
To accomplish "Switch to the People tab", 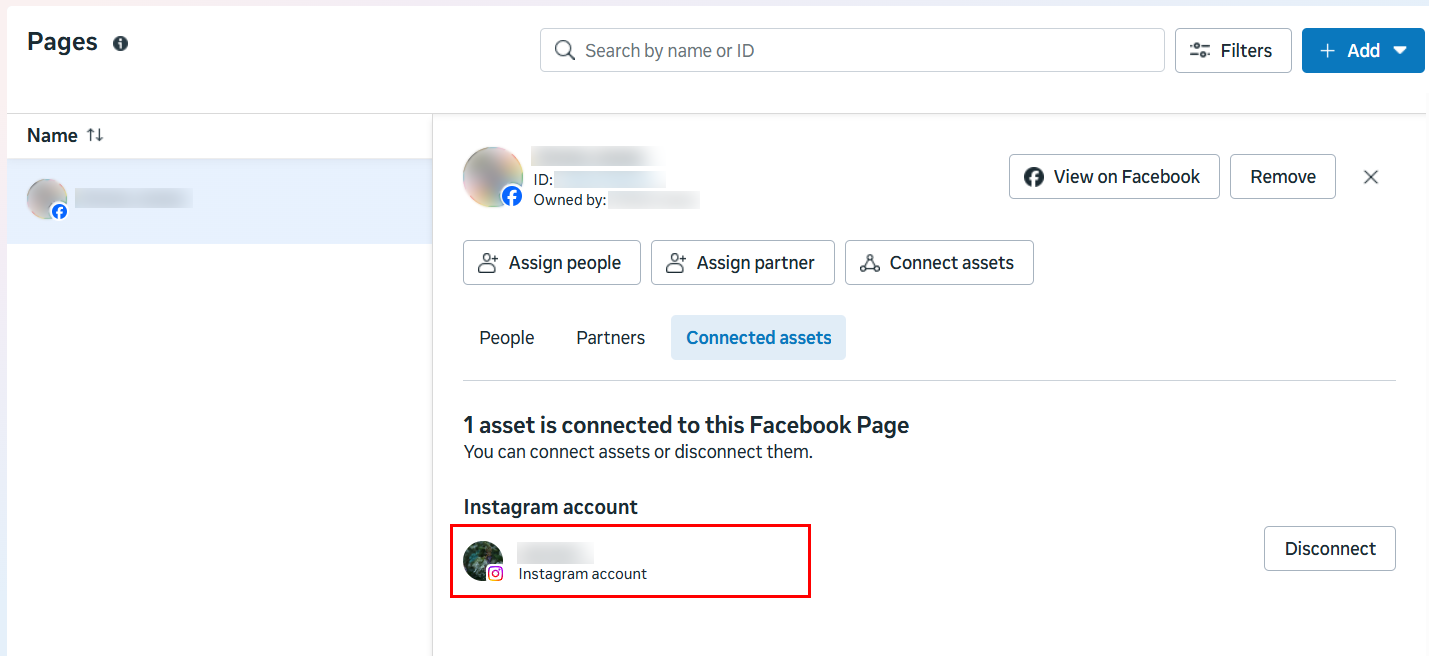I will click(506, 338).
